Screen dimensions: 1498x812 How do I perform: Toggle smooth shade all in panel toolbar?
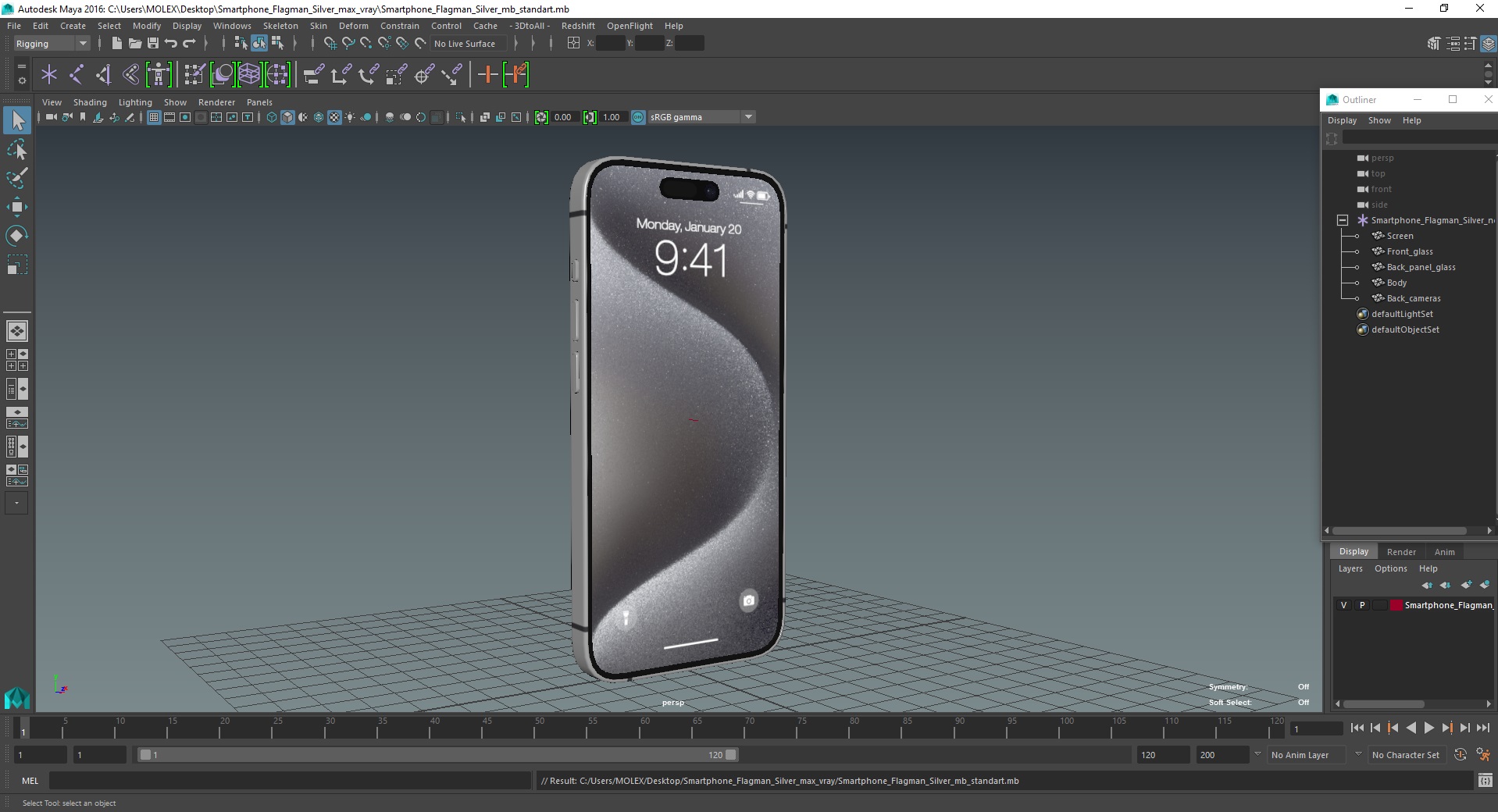(x=287, y=117)
